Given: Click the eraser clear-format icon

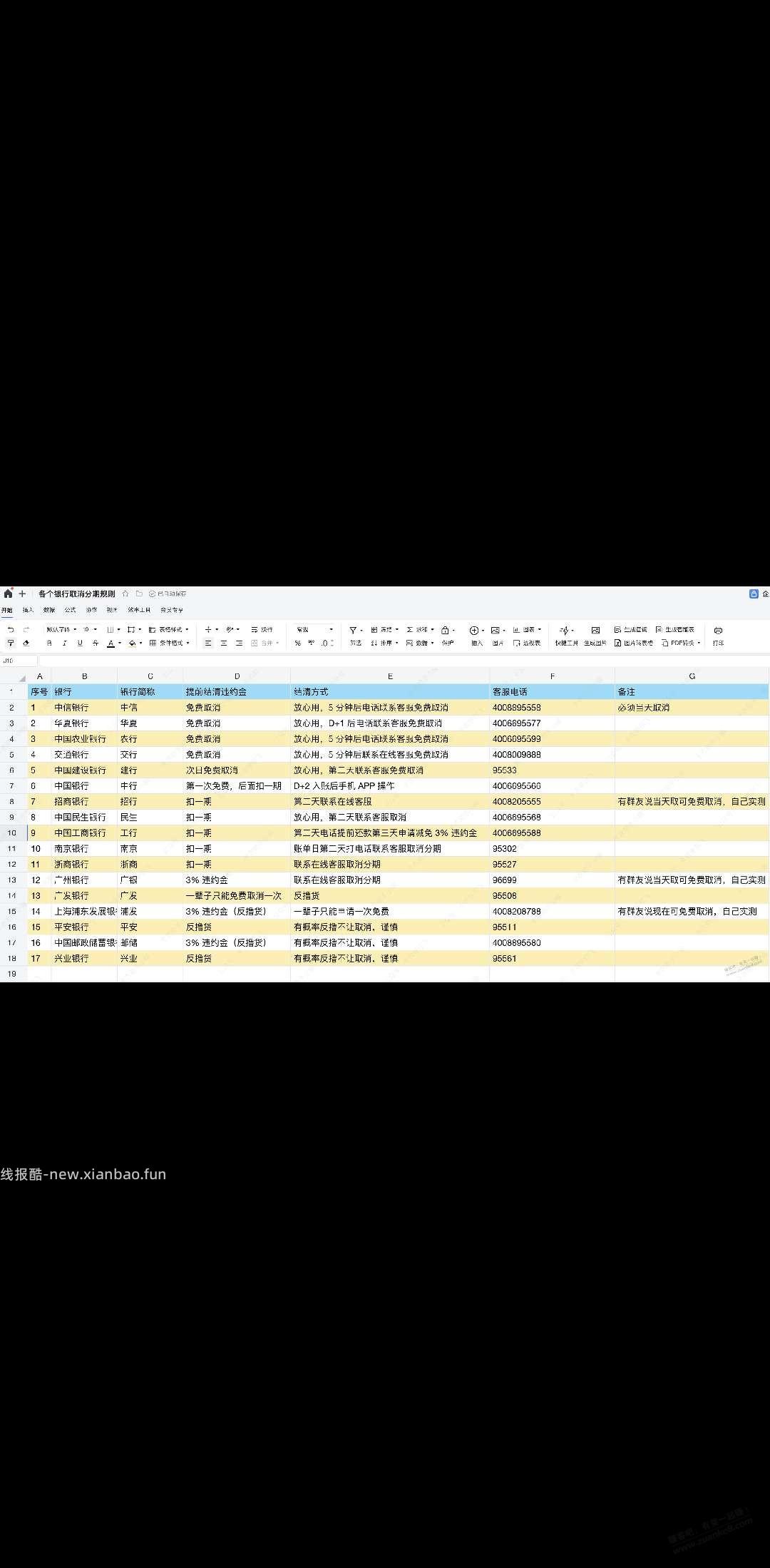Looking at the screenshot, I should [x=26, y=643].
